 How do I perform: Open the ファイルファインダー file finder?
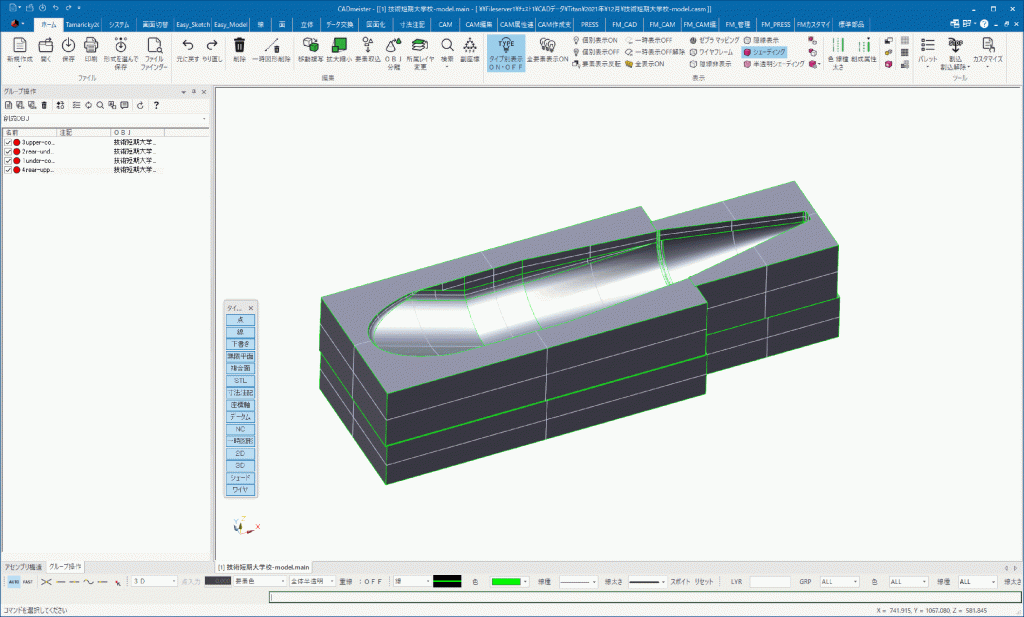(x=154, y=50)
